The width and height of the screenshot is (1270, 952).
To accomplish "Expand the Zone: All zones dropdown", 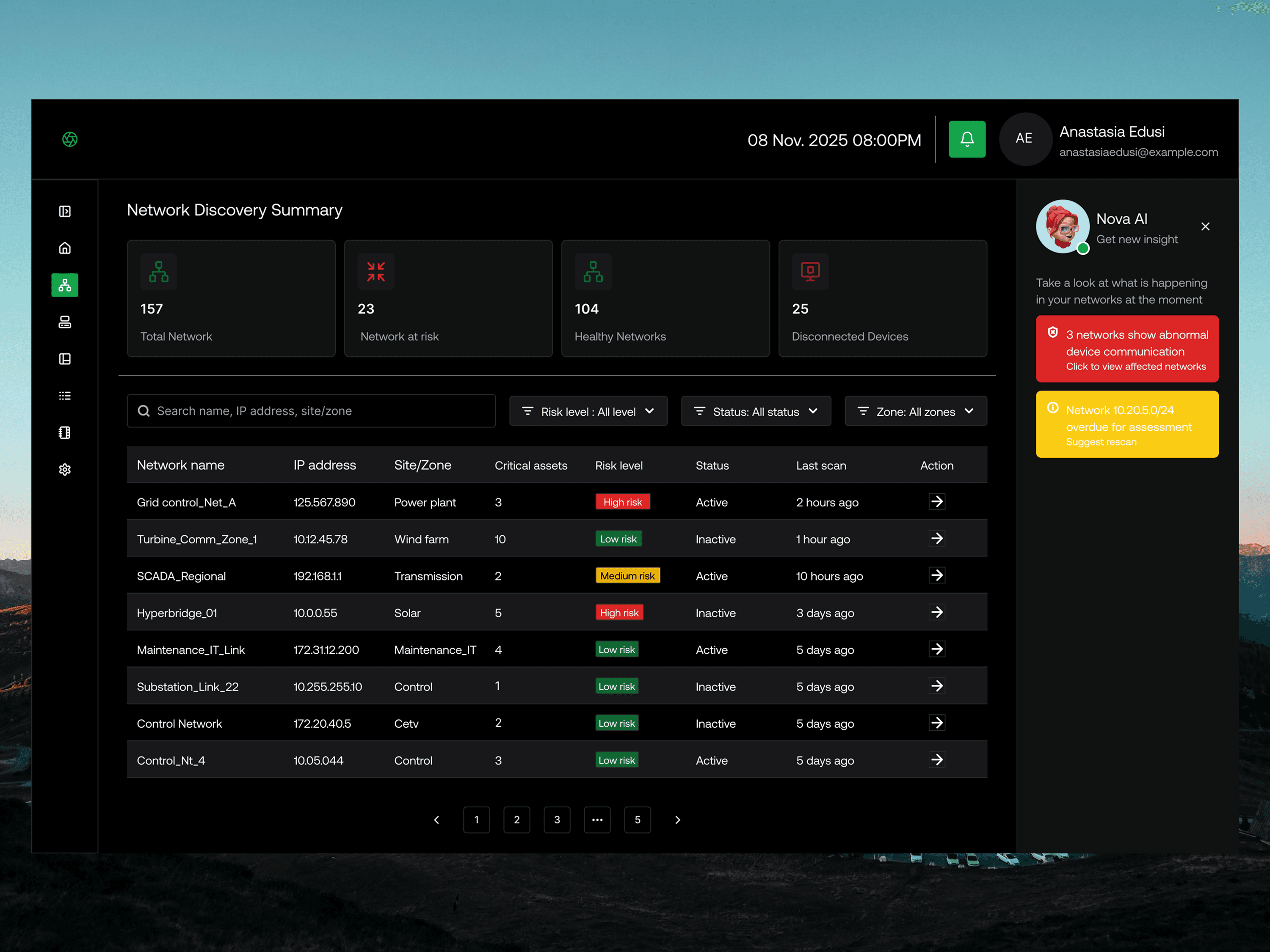I will pos(915,411).
